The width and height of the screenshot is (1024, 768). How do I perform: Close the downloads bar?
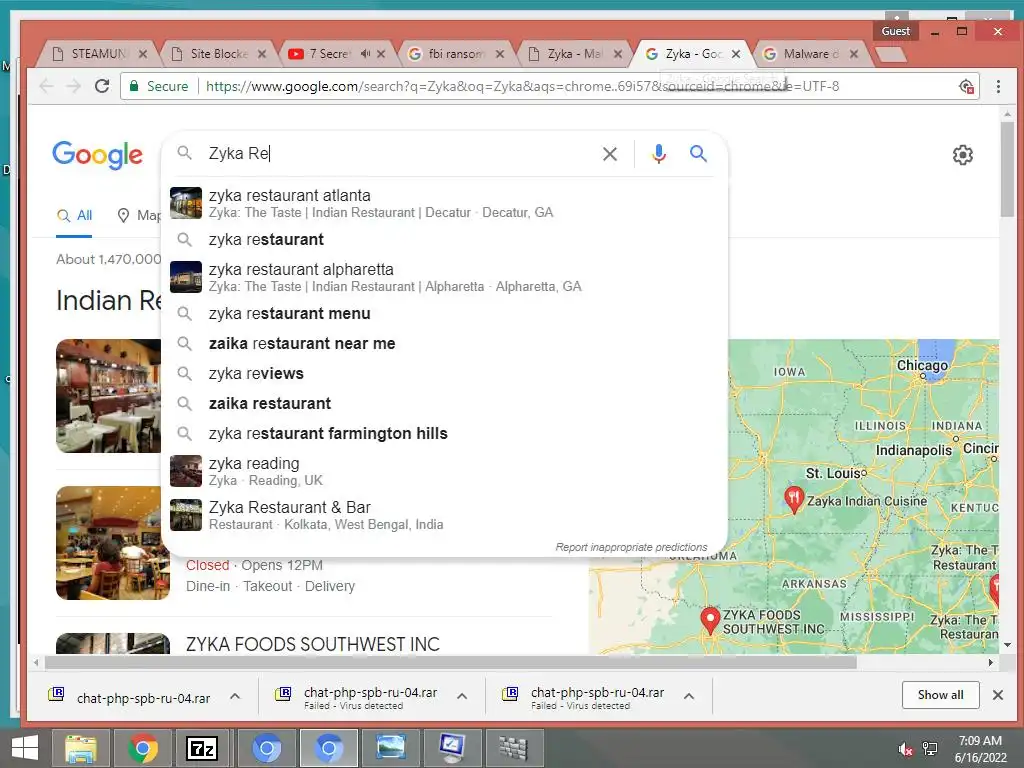pos(998,695)
